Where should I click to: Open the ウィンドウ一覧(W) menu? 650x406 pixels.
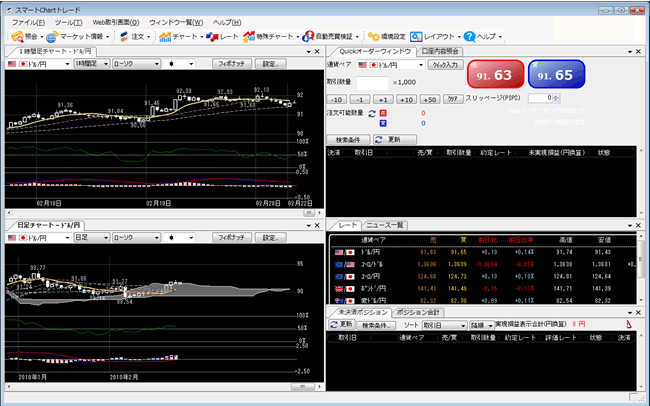[176, 22]
